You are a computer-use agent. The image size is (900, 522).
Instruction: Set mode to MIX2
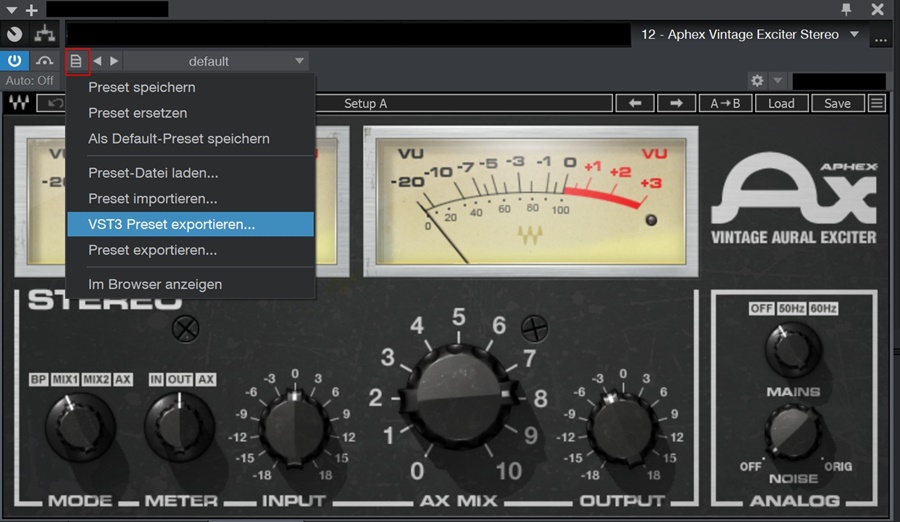click(x=96, y=380)
